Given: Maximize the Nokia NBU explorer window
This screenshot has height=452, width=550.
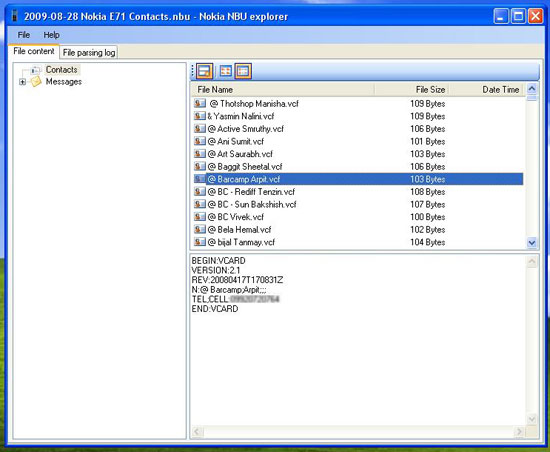Looking at the screenshot, I should (x=518, y=16).
